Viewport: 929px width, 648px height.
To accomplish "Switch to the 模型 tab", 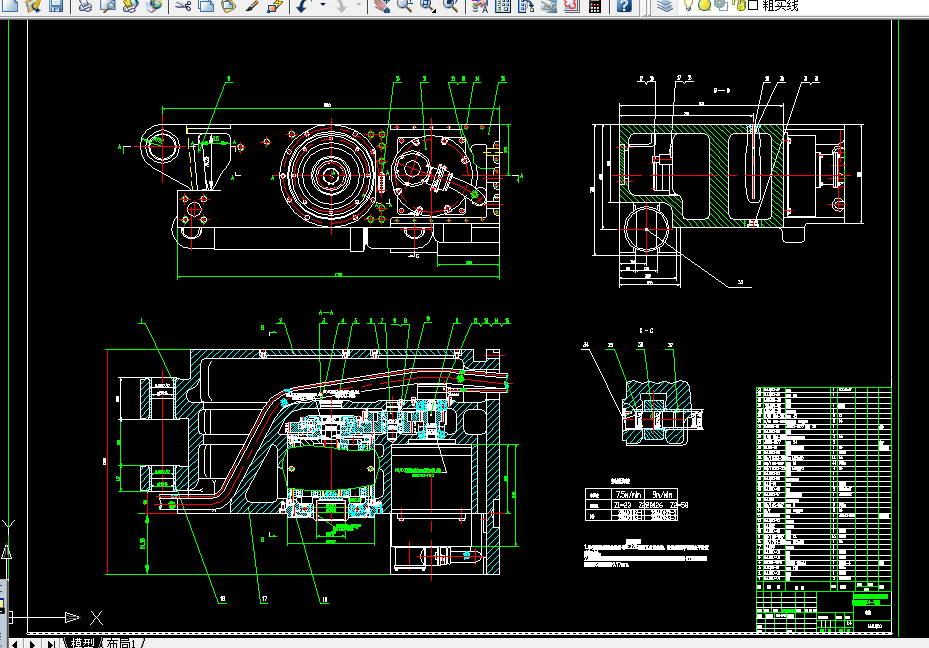I will [82, 643].
